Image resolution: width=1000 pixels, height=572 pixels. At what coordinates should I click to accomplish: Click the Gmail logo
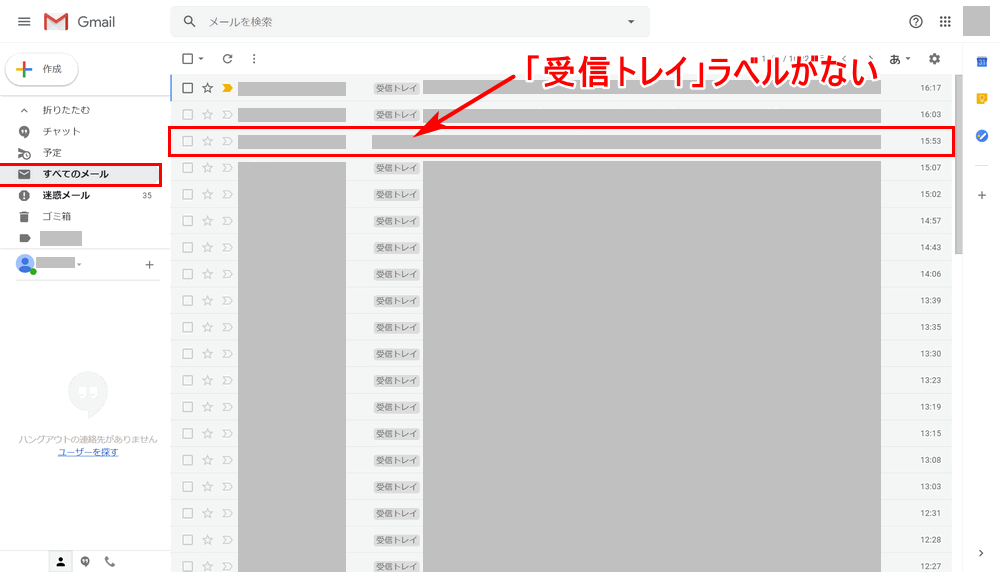pos(80,22)
